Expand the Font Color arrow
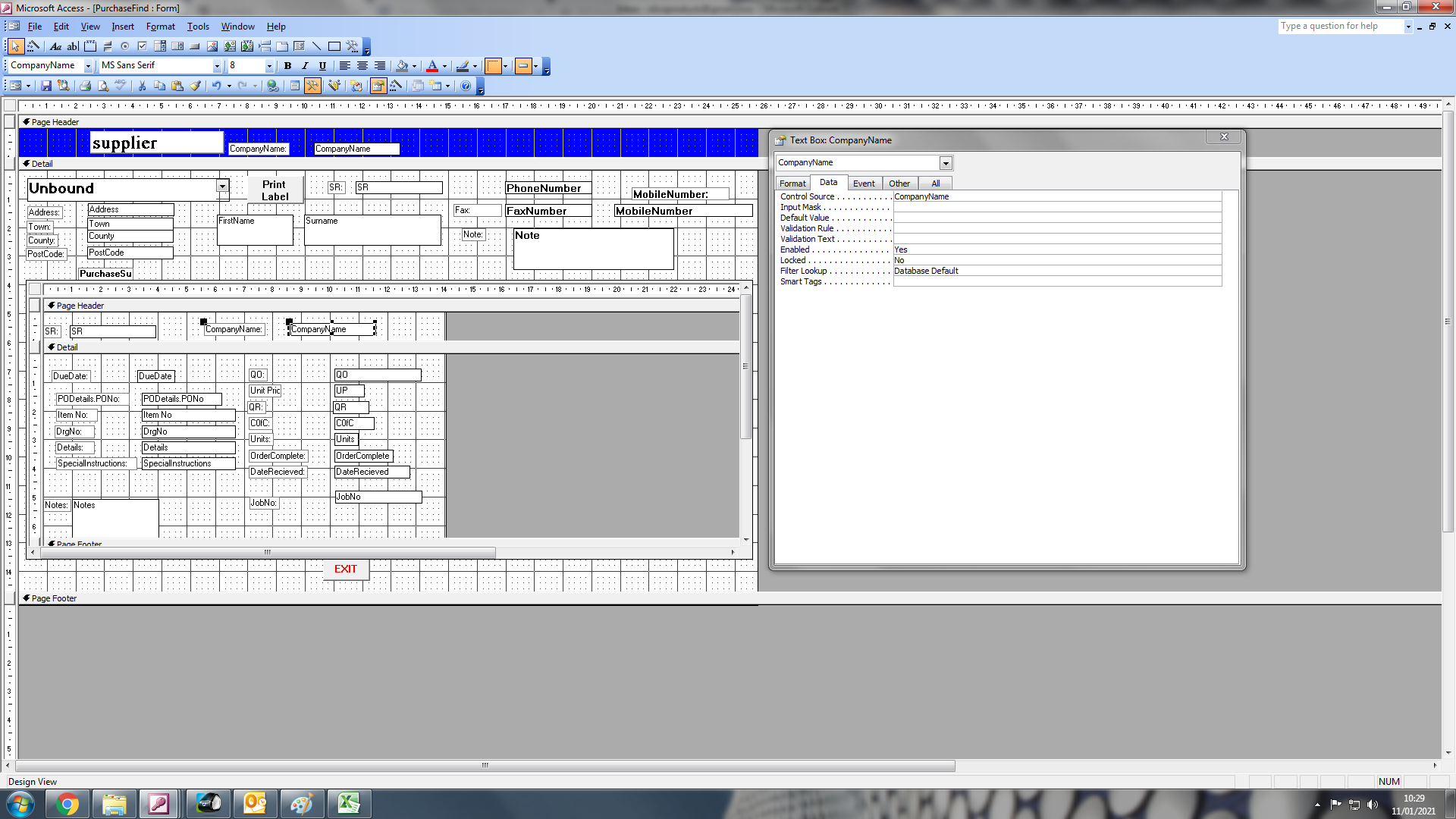Image resolution: width=1456 pixels, height=819 pixels. click(444, 66)
